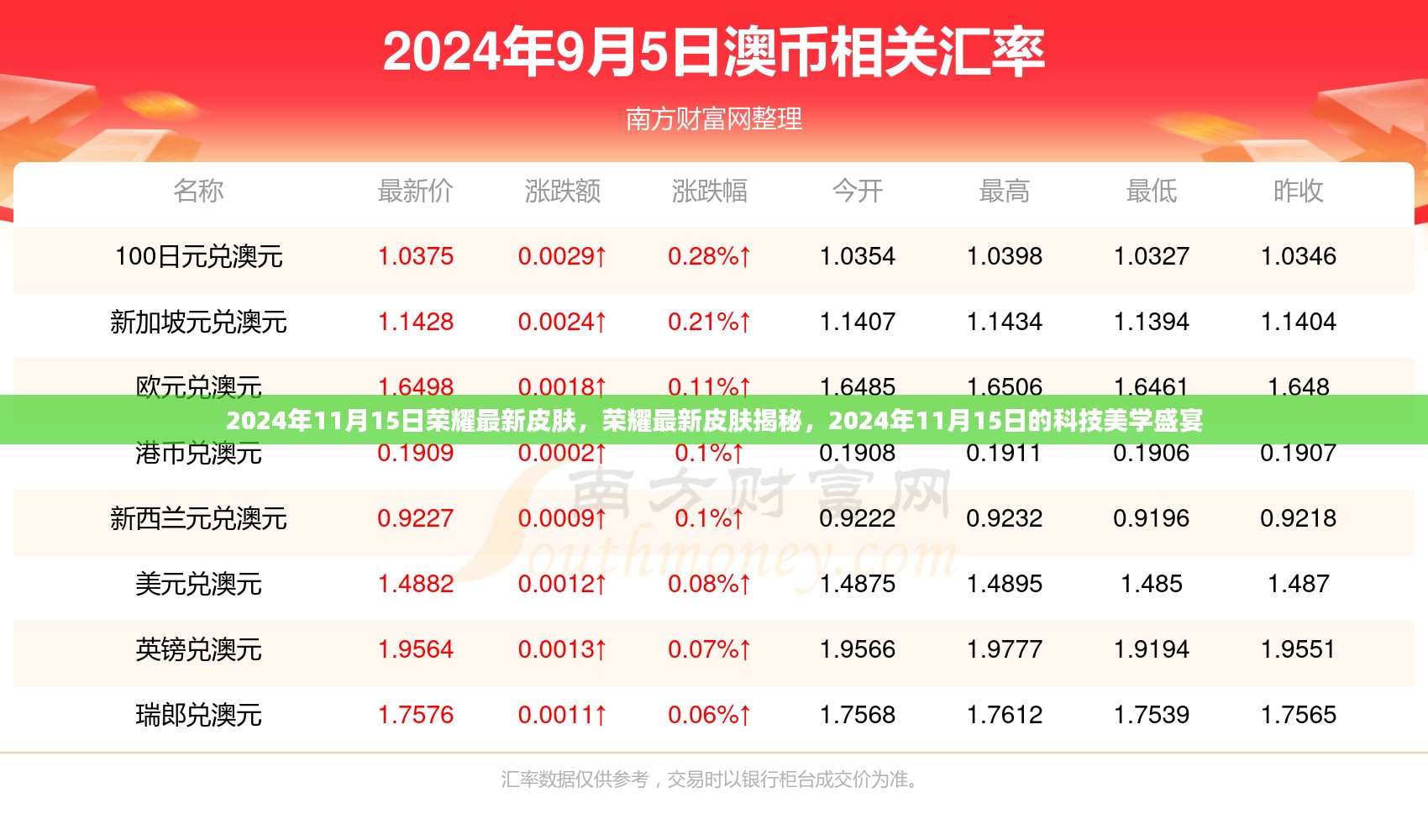Click opening value 1.0354
The image size is (1428, 840).
click(x=858, y=256)
